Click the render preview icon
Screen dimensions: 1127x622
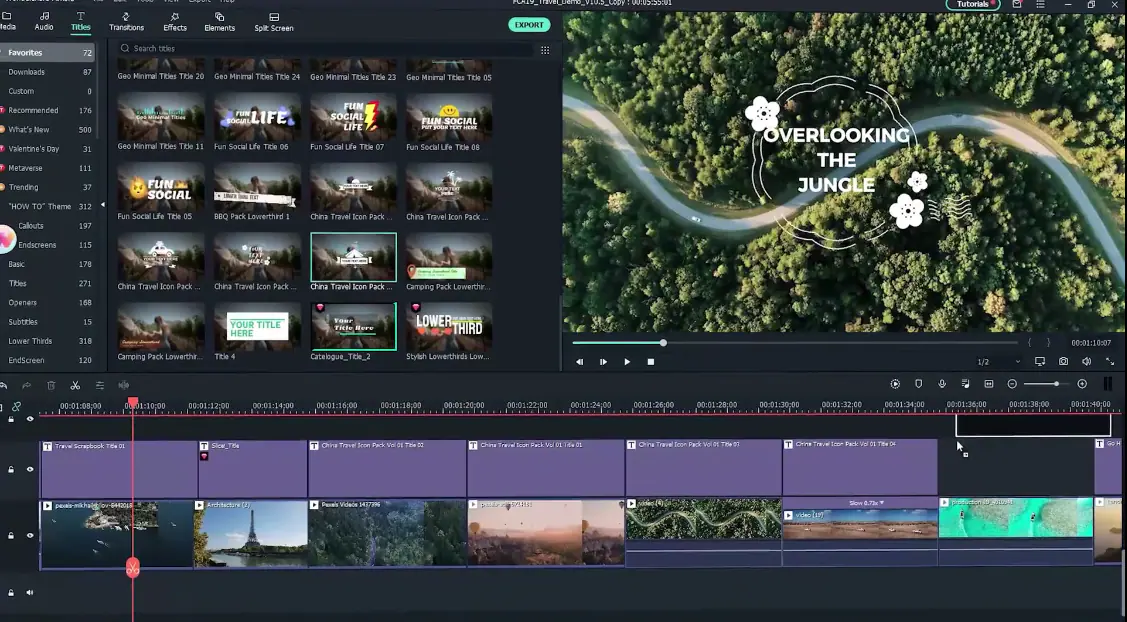pyautogui.click(x=895, y=384)
